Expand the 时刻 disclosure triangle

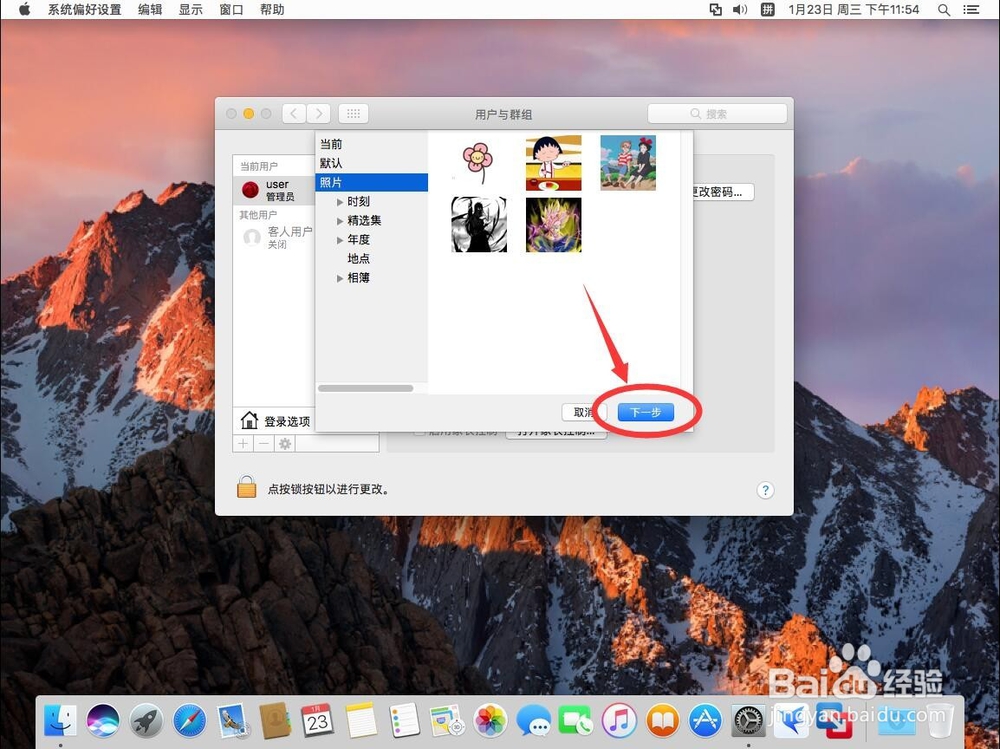(340, 202)
